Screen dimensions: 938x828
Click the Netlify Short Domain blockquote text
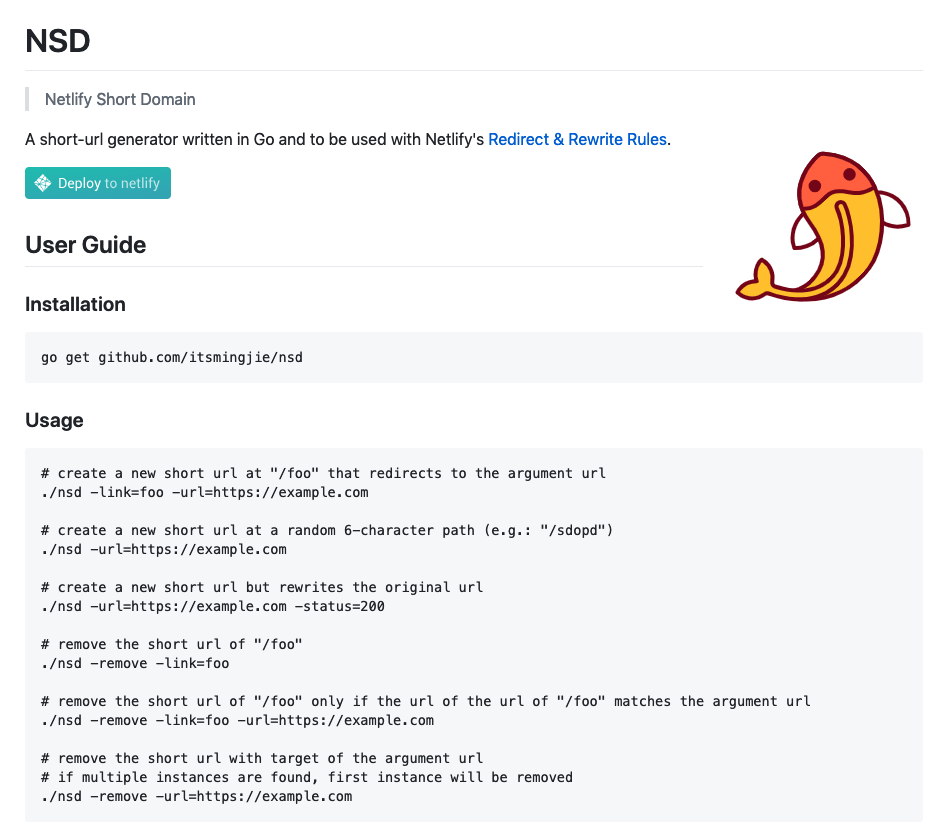[x=120, y=99]
